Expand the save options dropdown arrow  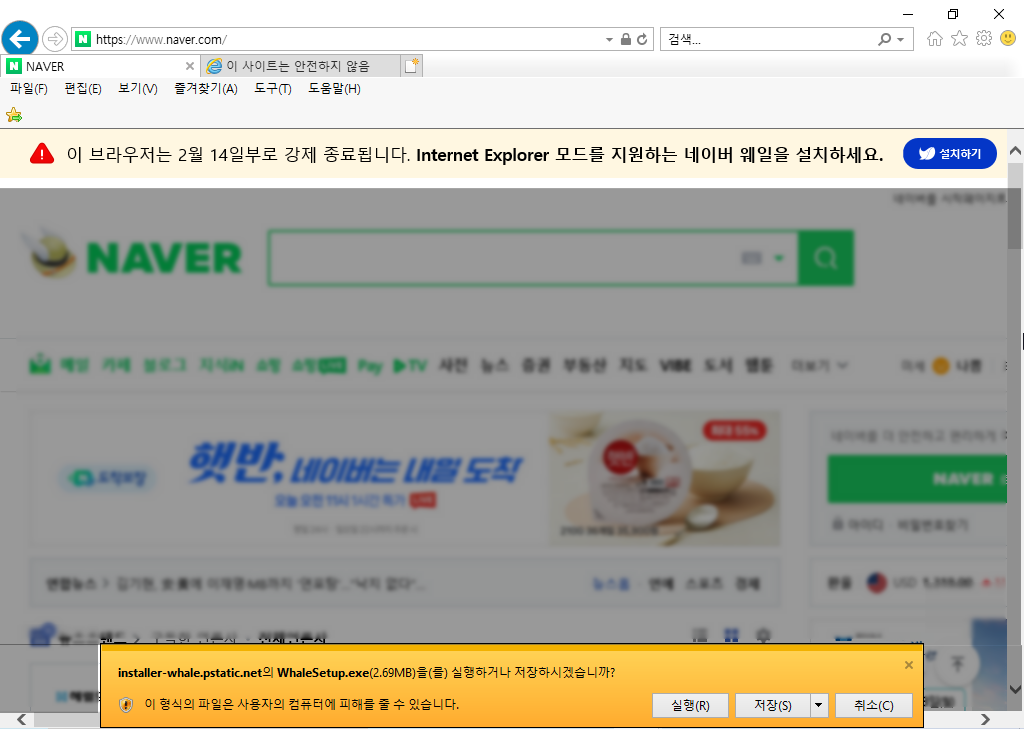pos(819,705)
